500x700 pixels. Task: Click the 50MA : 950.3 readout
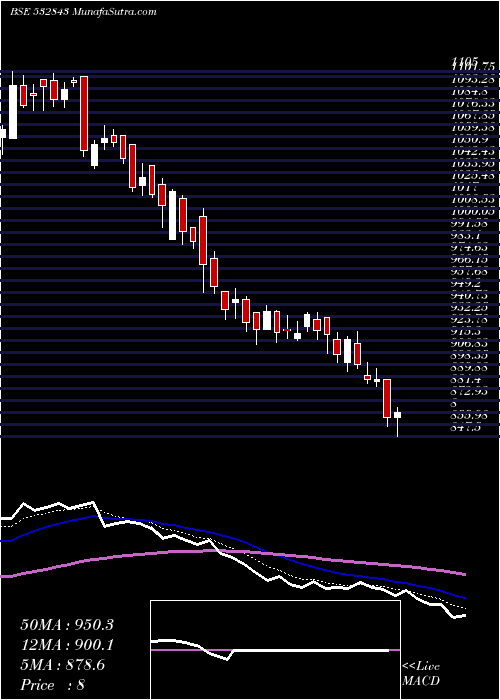click(x=67, y=625)
